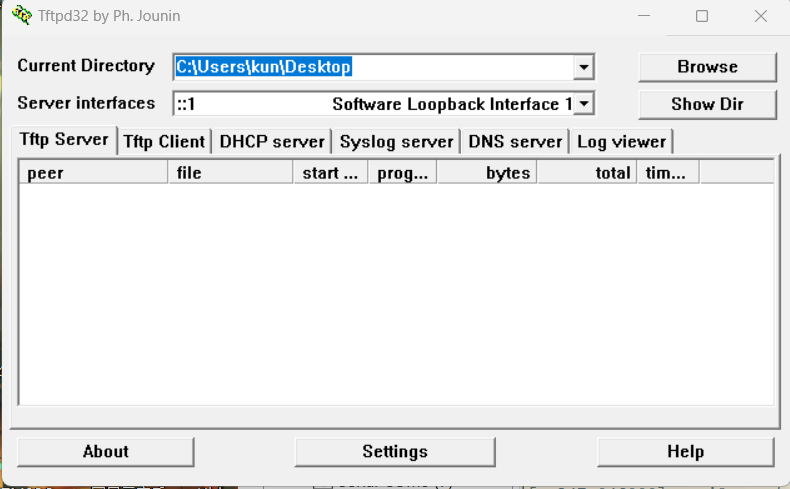Click the Help button

(x=686, y=452)
